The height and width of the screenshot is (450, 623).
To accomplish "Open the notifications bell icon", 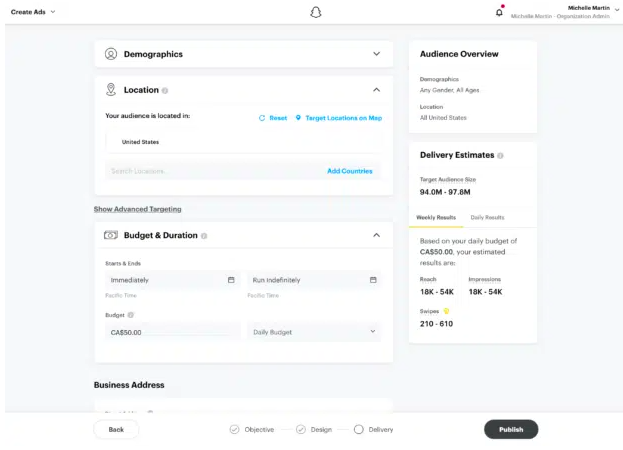I will coord(499,13).
